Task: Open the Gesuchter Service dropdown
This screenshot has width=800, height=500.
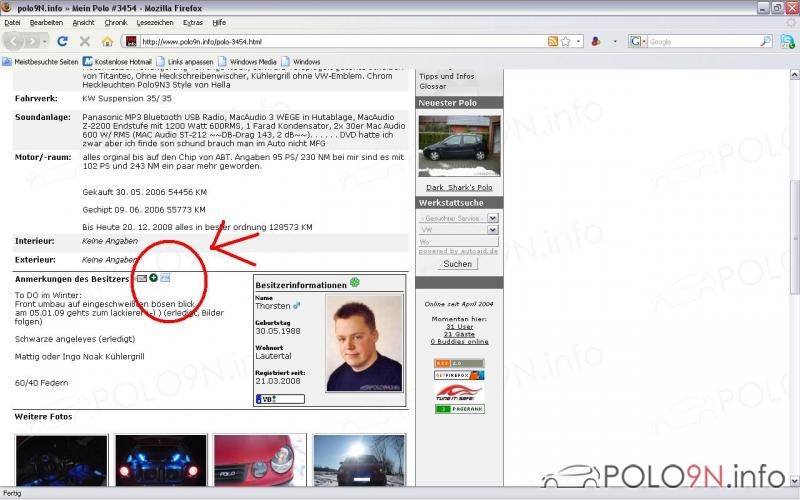Action: point(458,217)
